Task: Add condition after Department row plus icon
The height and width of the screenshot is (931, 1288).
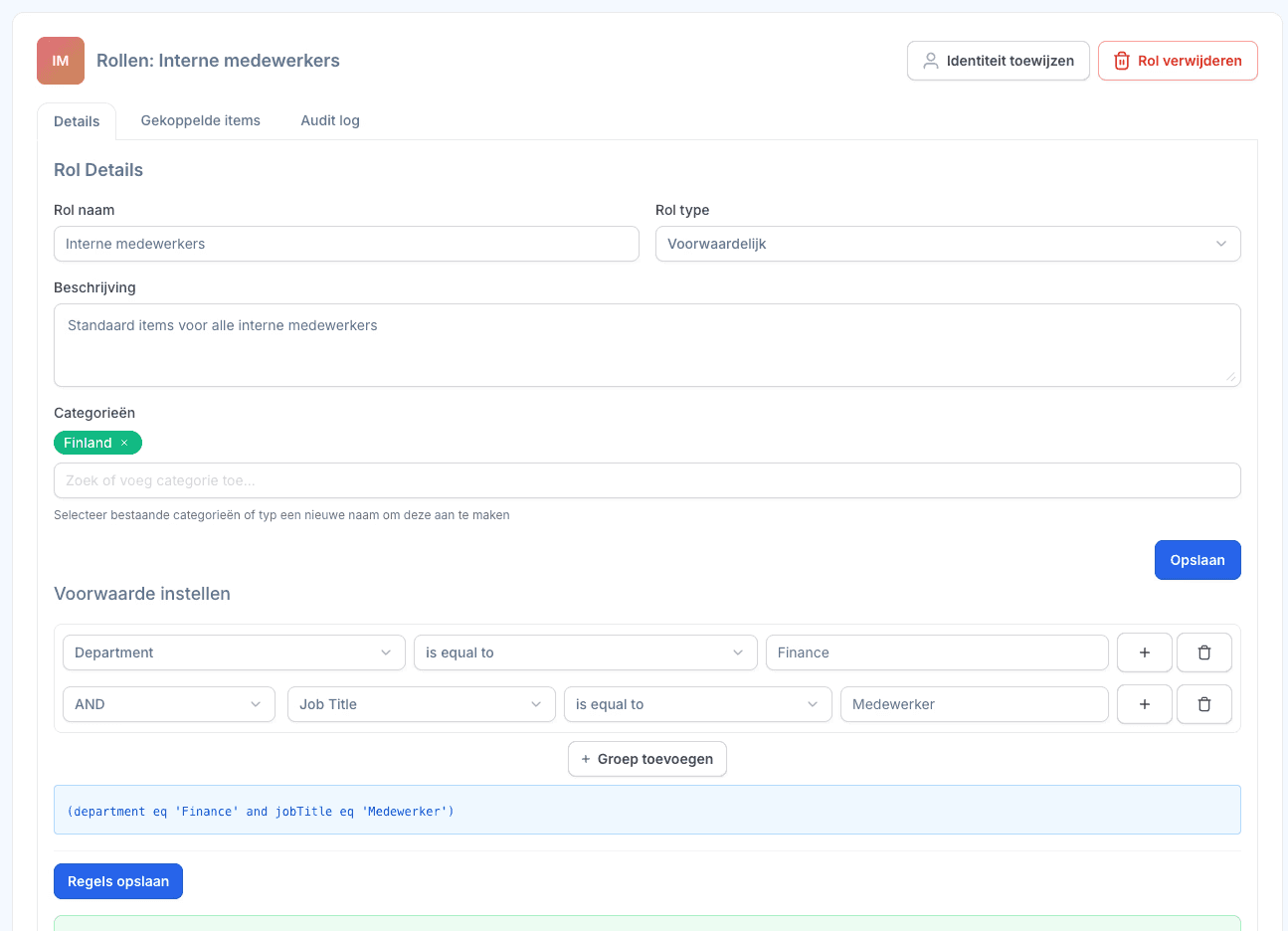Action: click(x=1145, y=652)
